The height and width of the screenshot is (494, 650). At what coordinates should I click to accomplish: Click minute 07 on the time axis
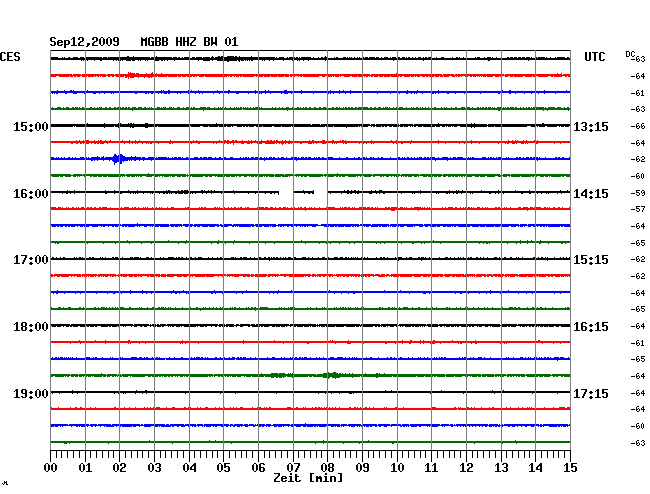pyautogui.click(x=293, y=468)
